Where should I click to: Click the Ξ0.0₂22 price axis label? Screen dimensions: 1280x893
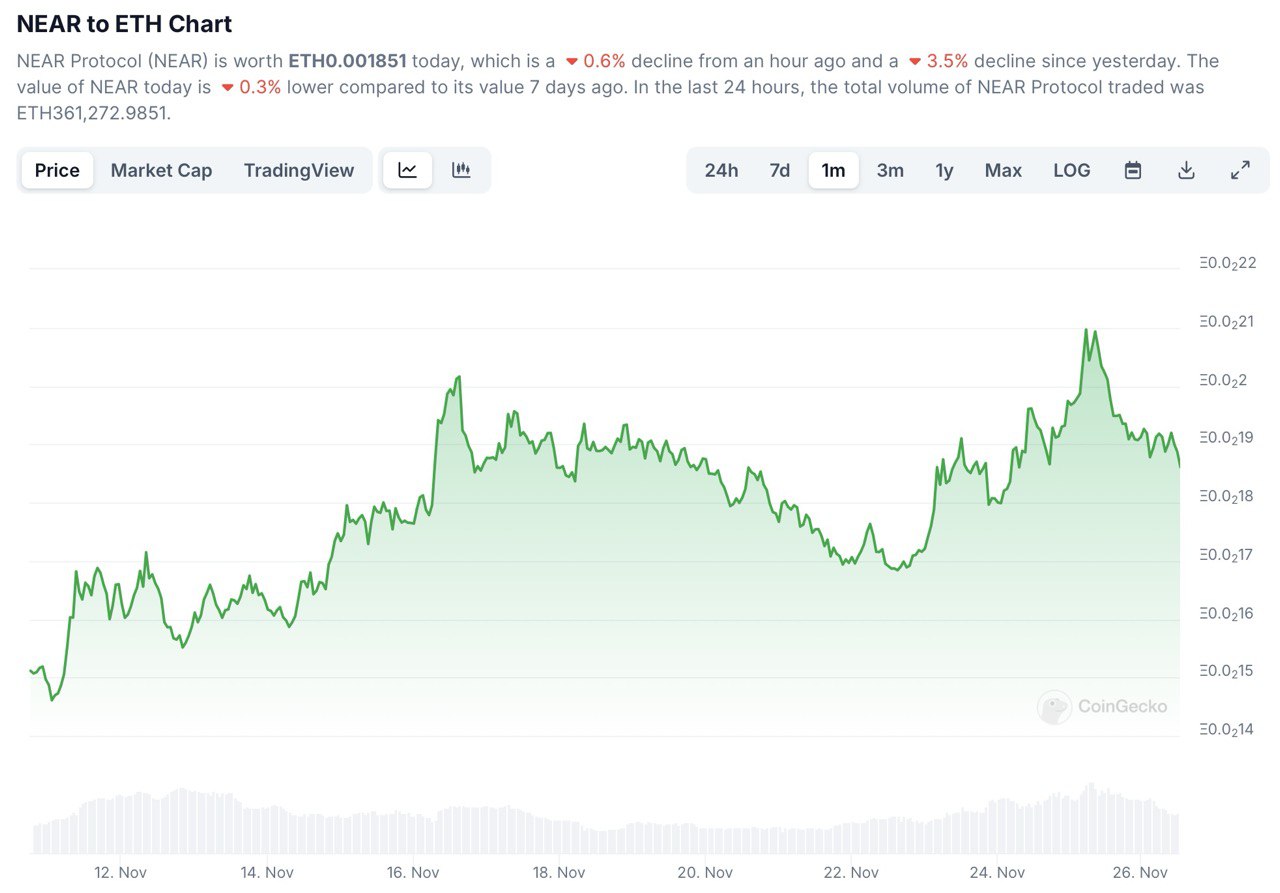coord(1227,264)
